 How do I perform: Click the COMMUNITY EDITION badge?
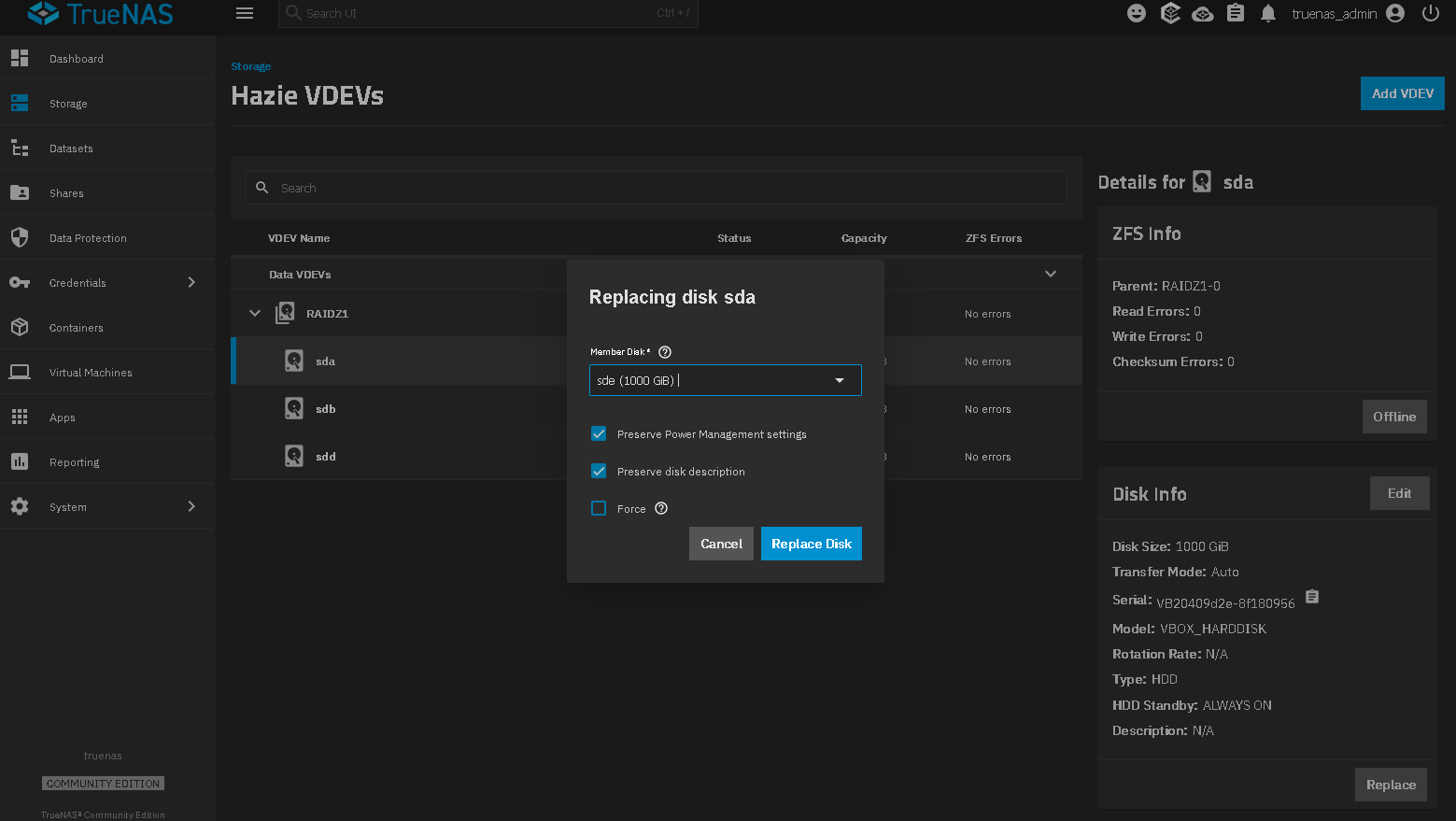103,784
